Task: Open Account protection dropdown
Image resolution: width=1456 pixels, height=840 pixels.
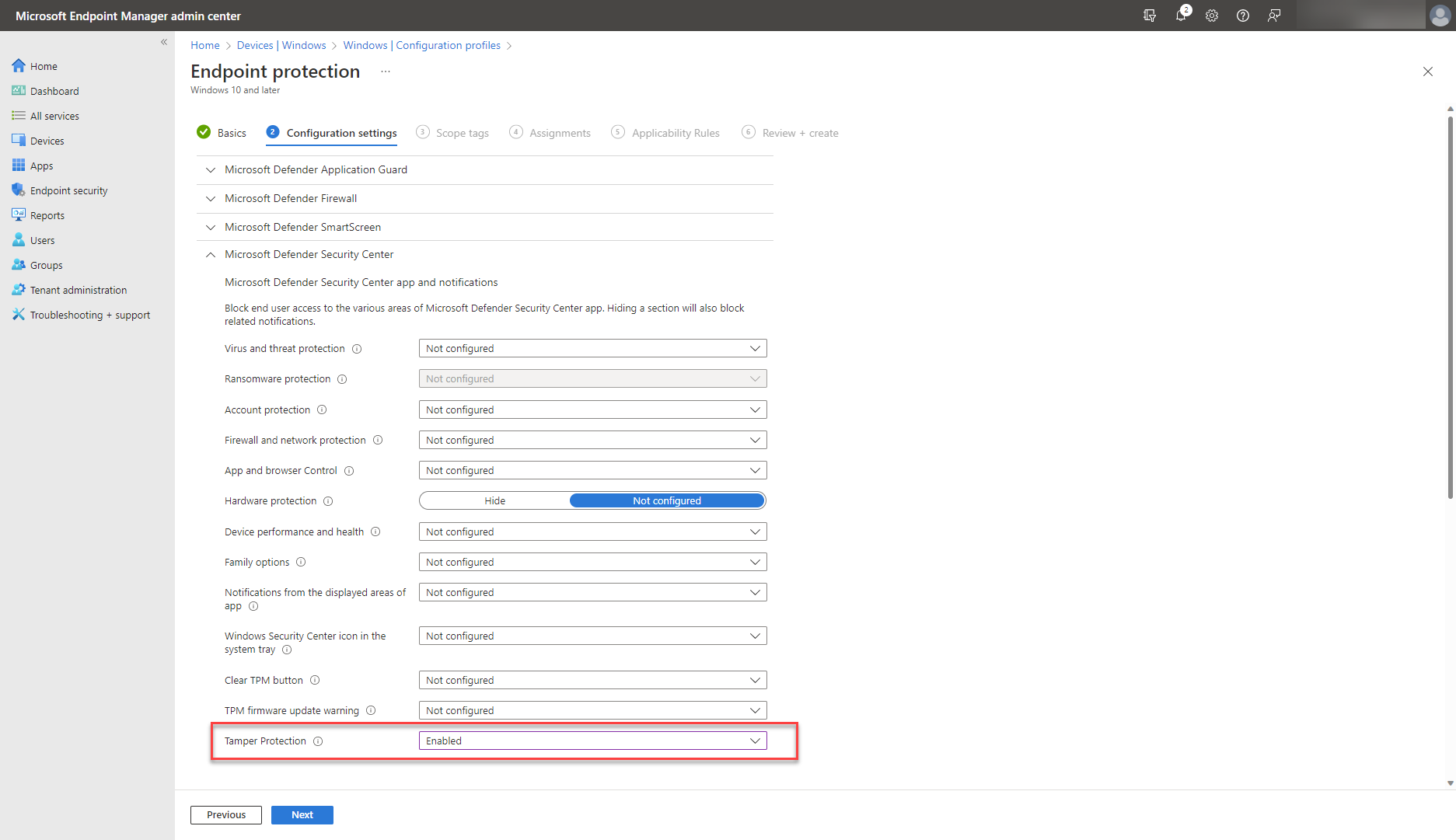Action: [592, 410]
